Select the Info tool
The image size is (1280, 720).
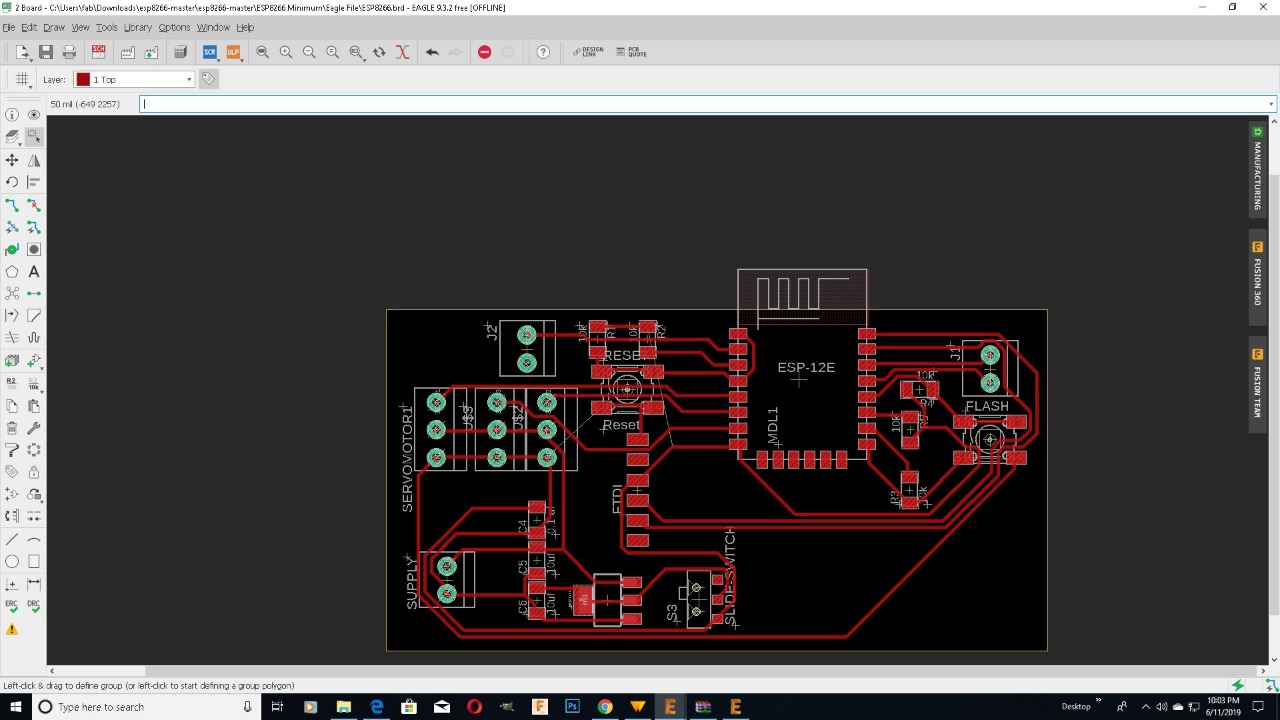tap(12, 115)
